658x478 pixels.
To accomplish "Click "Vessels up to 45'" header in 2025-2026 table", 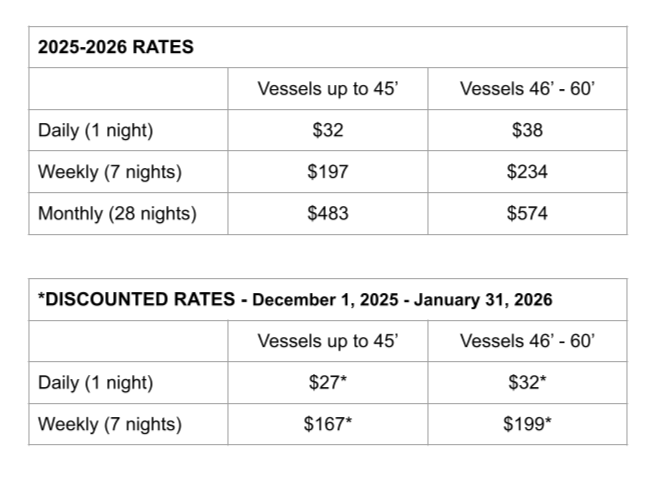I will 328,88.
